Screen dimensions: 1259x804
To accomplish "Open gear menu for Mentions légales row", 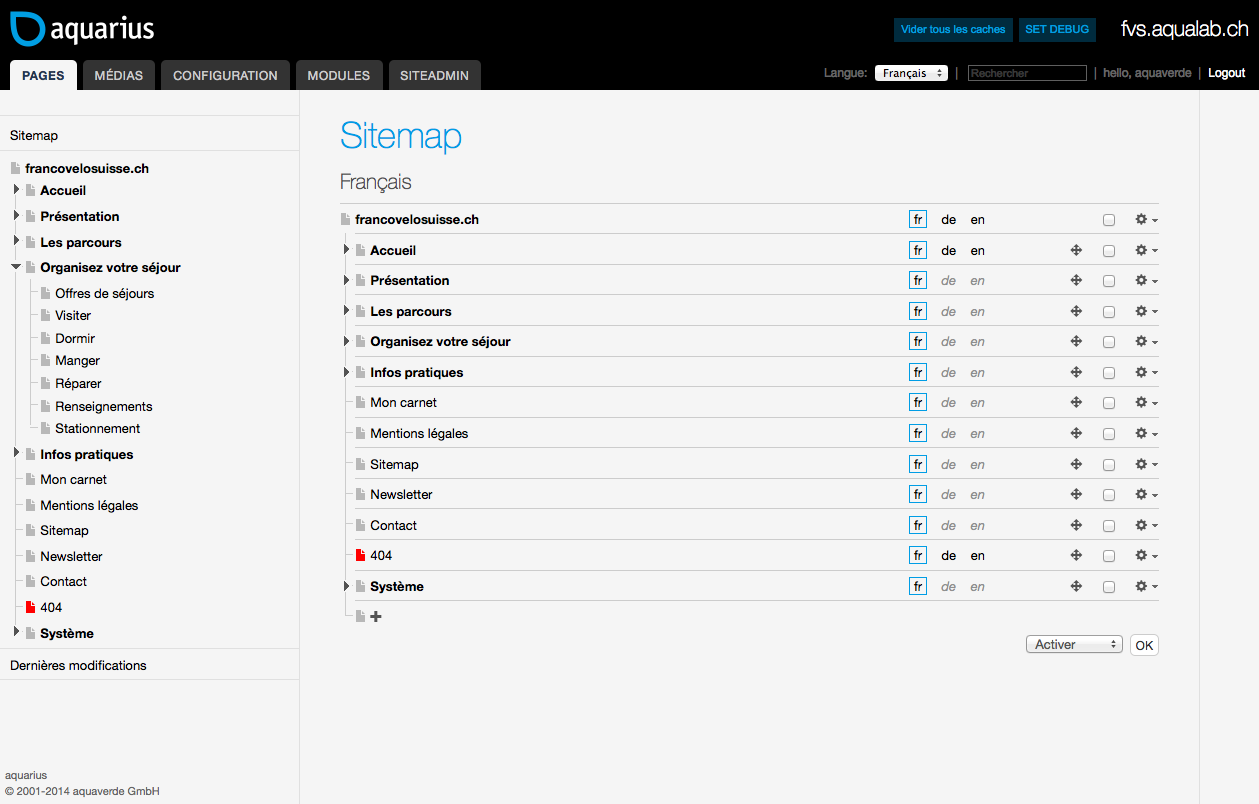I will (1145, 434).
